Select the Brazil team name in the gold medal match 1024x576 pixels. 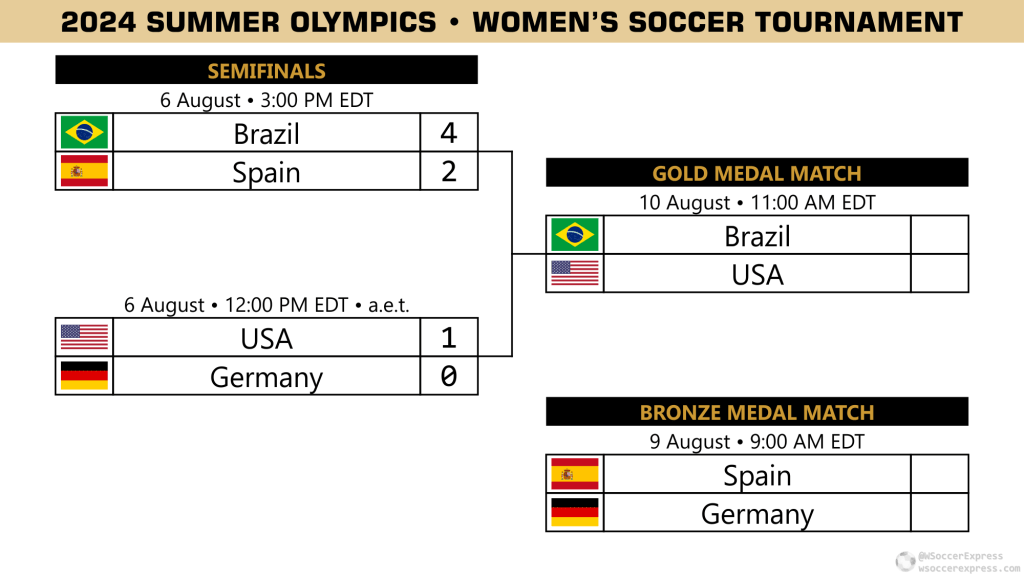tap(757, 236)
